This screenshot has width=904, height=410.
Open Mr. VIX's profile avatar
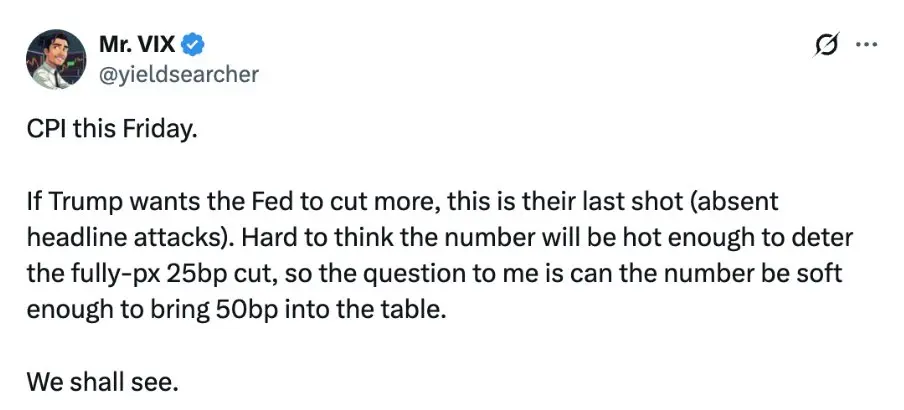(x=56, y=57)
